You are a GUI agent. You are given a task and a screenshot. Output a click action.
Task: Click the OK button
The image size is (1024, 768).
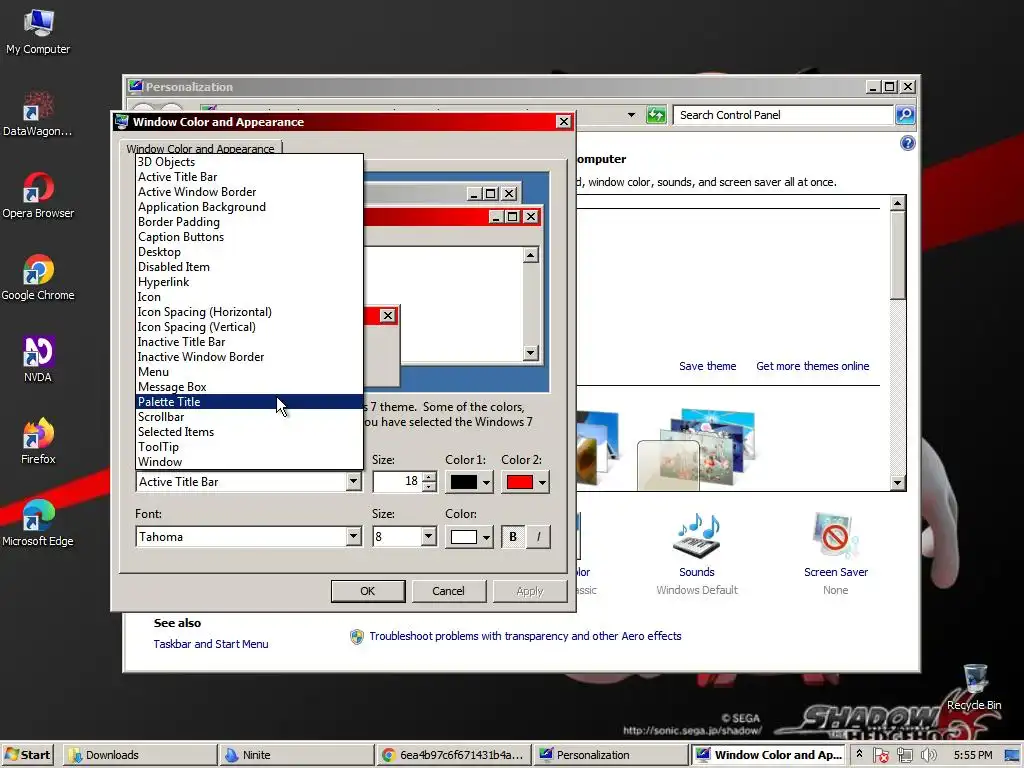click(x=368, y=591)
